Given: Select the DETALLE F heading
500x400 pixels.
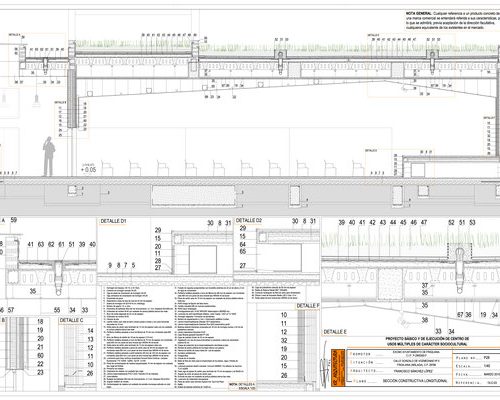Looking at the screenshot, I should click(x=308, y=306).
